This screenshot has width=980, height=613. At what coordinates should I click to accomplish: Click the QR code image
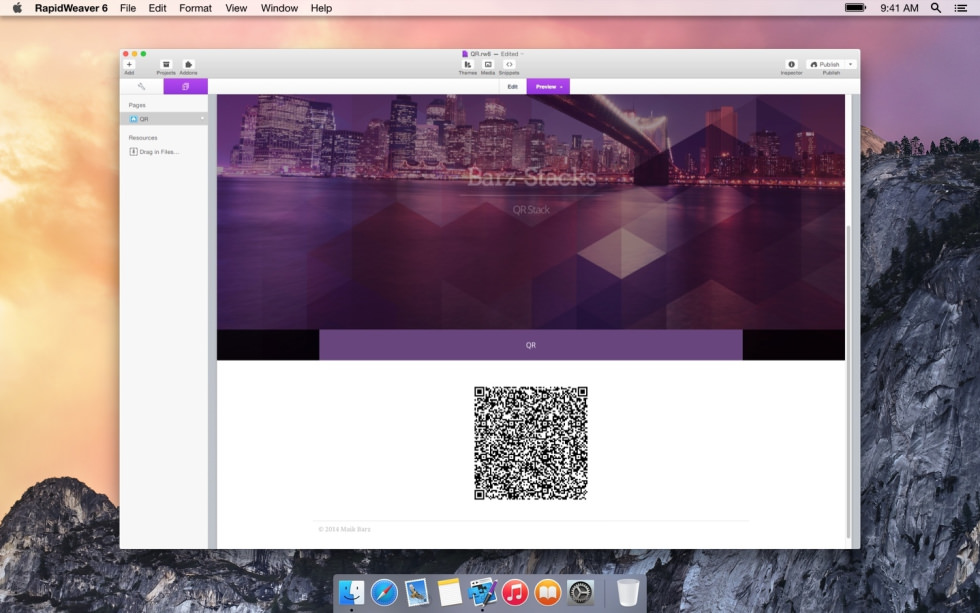531,443
